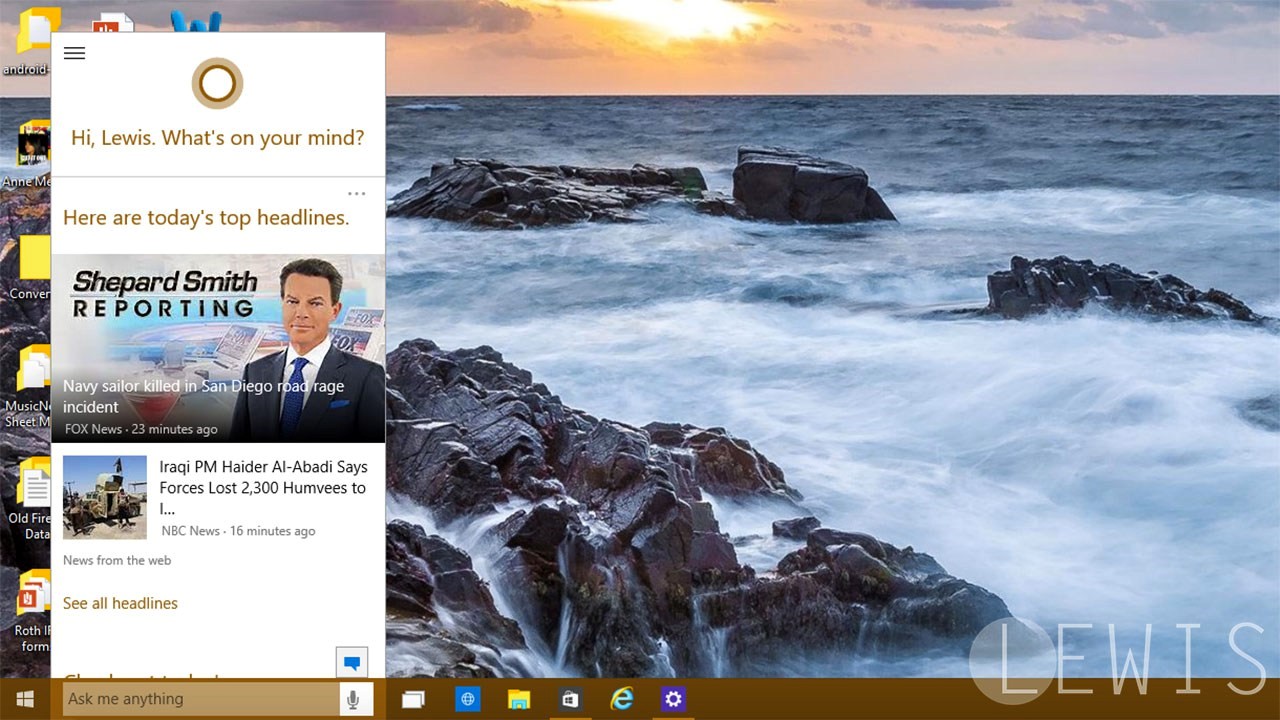Open the Cortana hamburger menu
The width and height of the screenshot is (1280, 720).
click(x=74, y=53)
